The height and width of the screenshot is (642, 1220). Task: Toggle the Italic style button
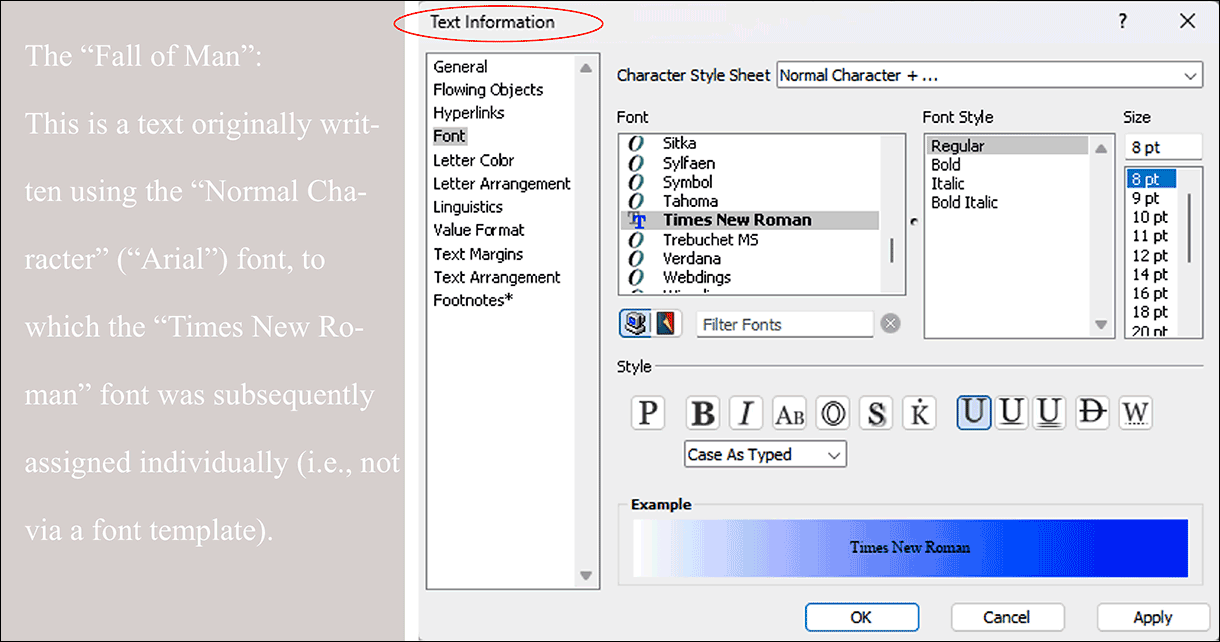click(x=746, y=413)
